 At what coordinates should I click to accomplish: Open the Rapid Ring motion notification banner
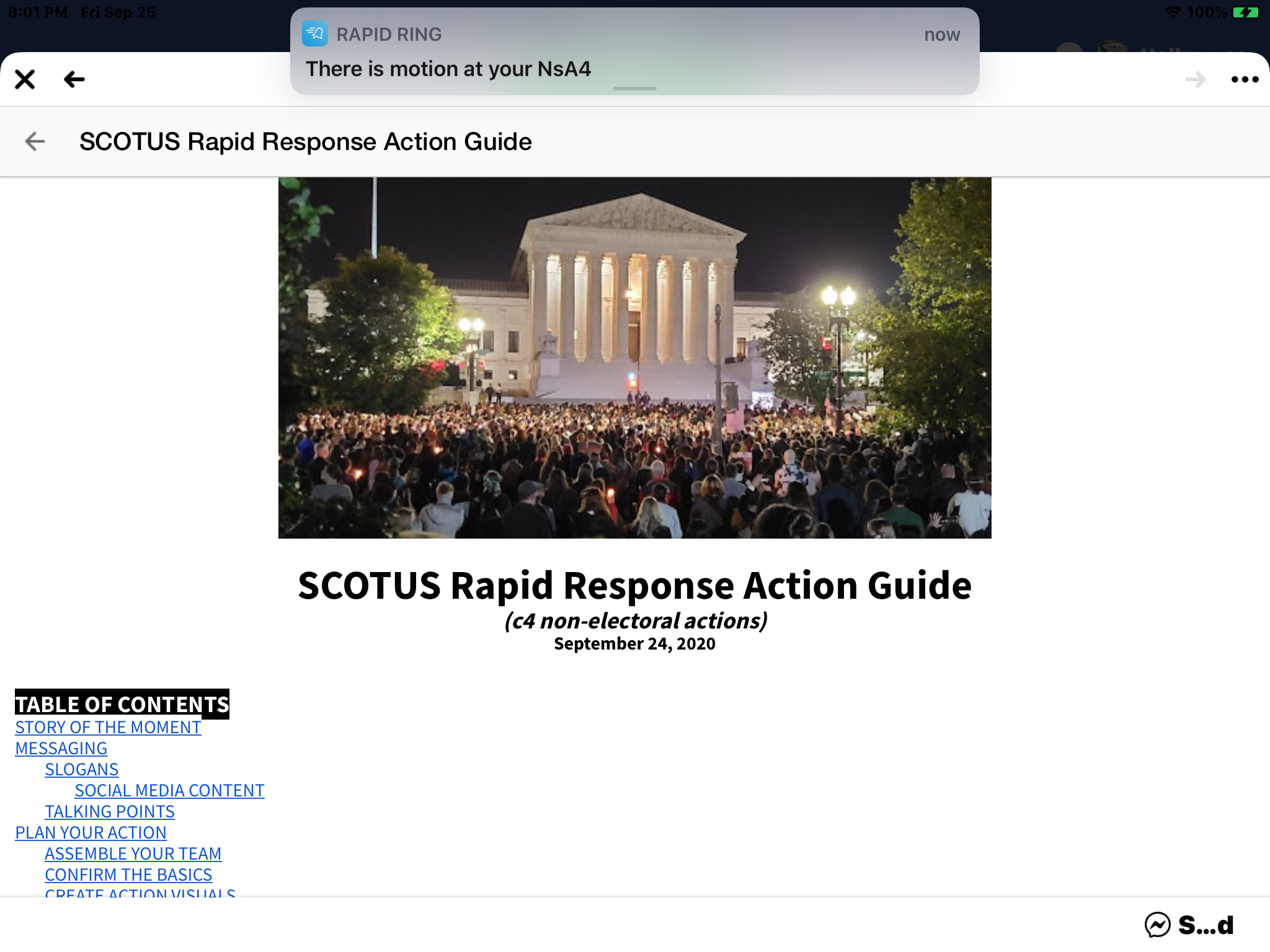coord(634,51)
